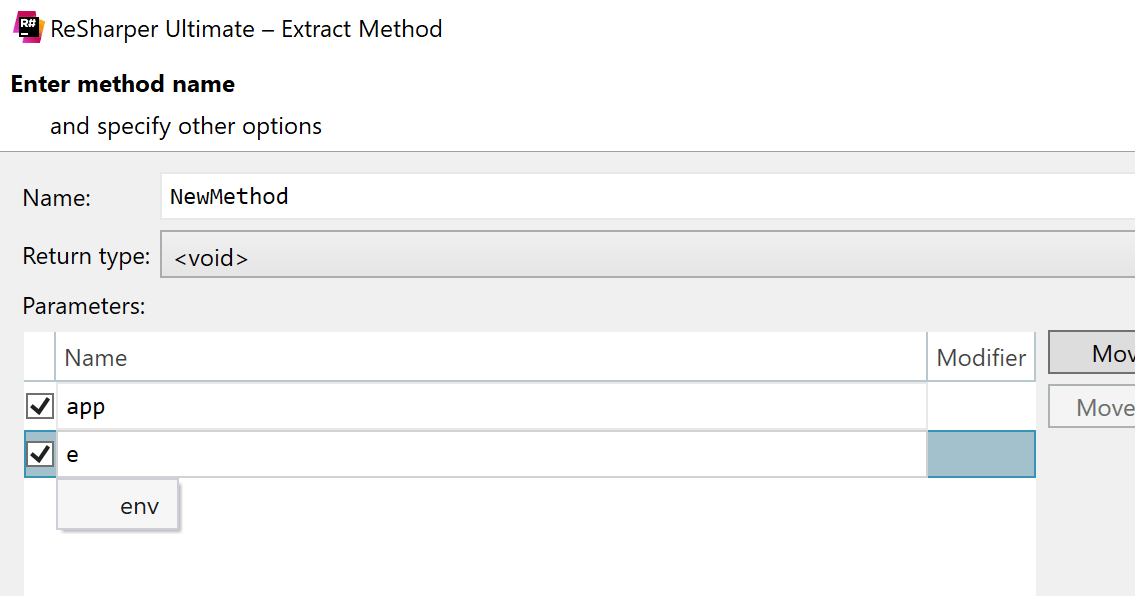Click the checkbox column header in Parameters table
This screenshot has height=596, width=1135.
pyautogui.click(x=40, y=358)
